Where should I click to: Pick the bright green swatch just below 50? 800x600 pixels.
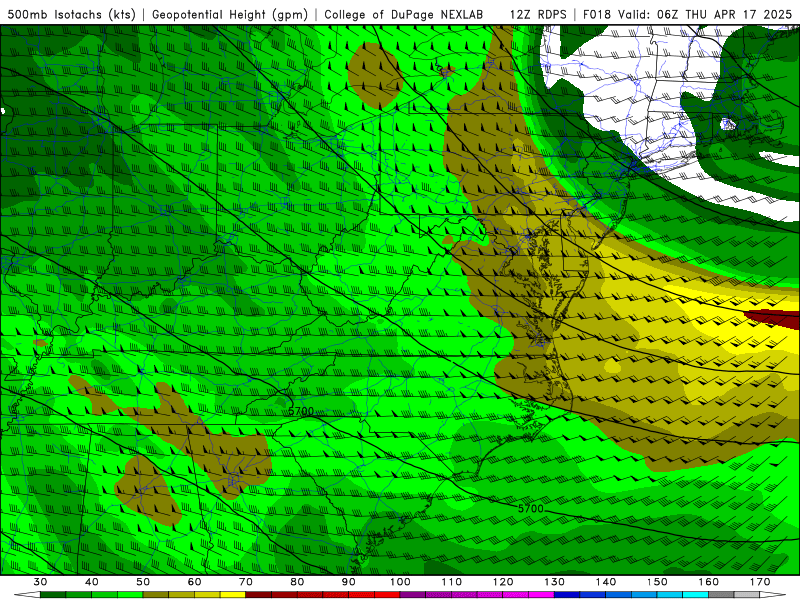pos(130,595)
